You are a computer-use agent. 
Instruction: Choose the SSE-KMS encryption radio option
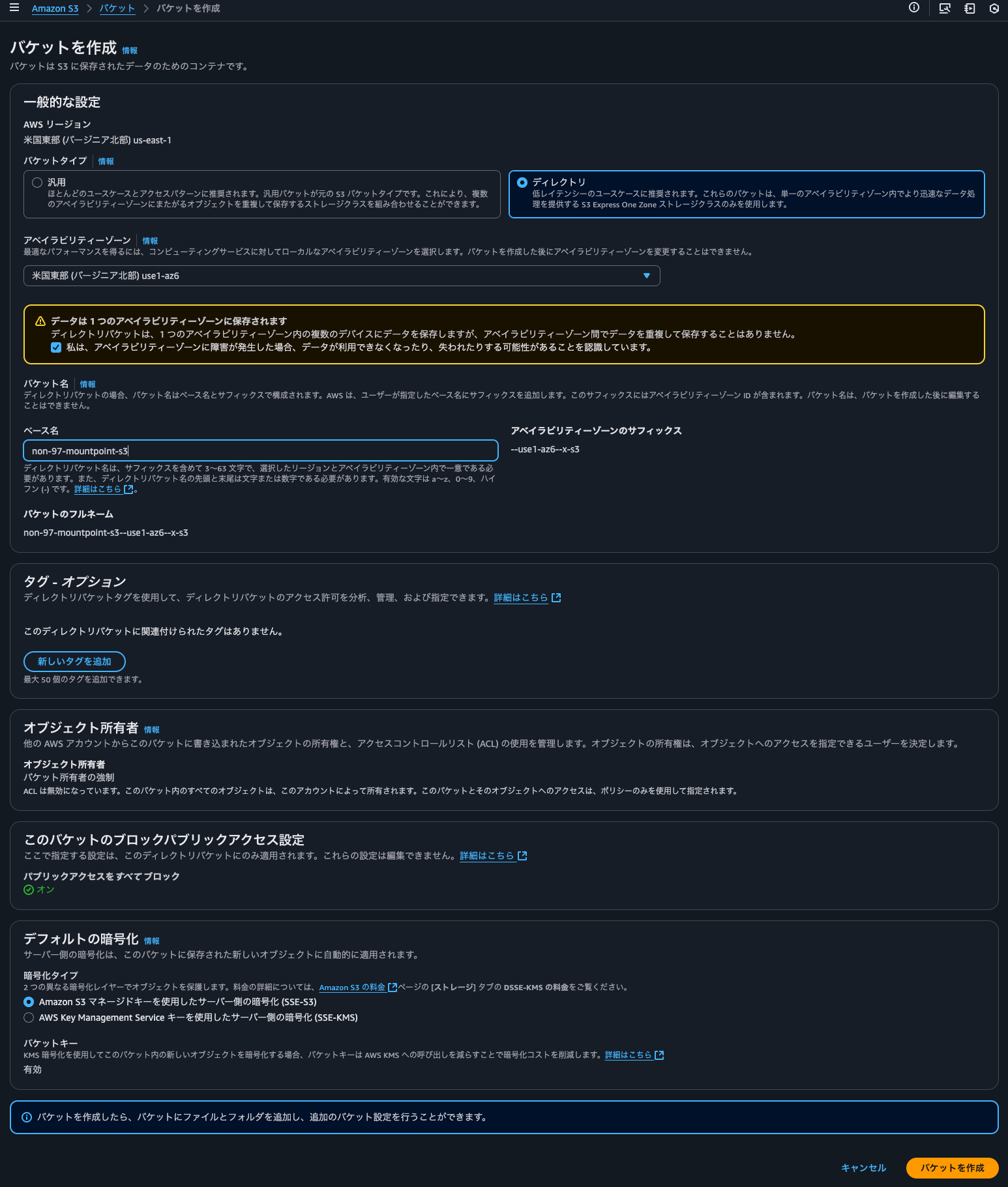pyautogui.click(x=29, y=1018)
